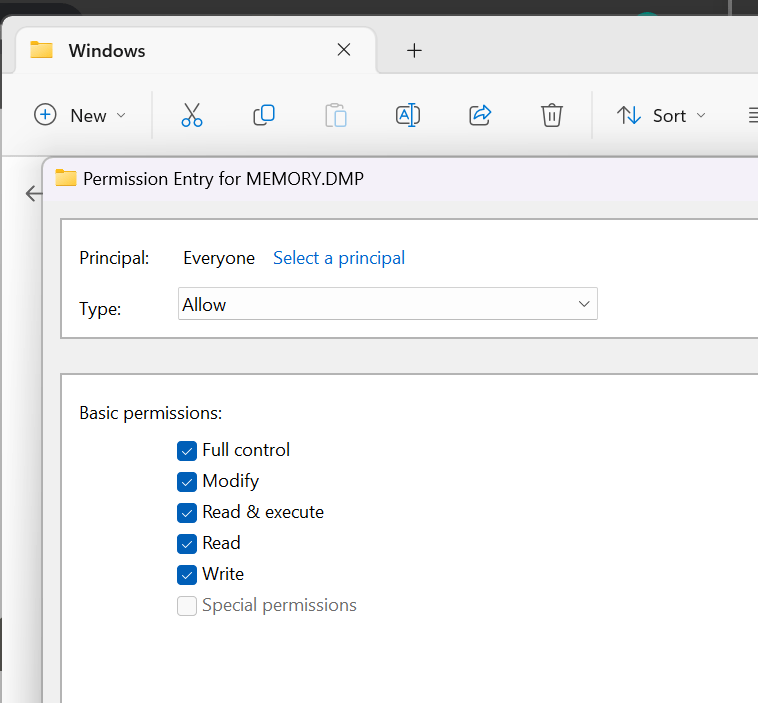
Task: Click the Sort arrows icon
Action: (628, 115)
